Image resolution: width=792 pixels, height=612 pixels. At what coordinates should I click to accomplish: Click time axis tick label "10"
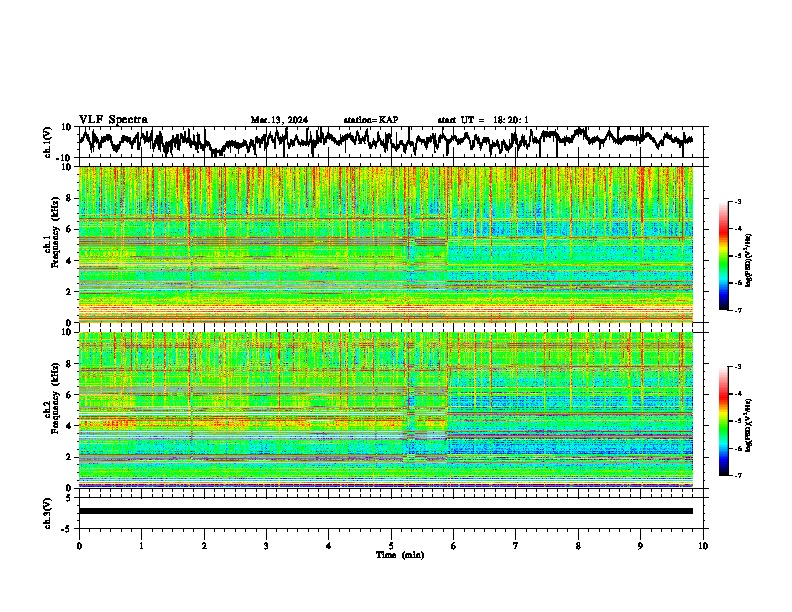pos(703,546)
